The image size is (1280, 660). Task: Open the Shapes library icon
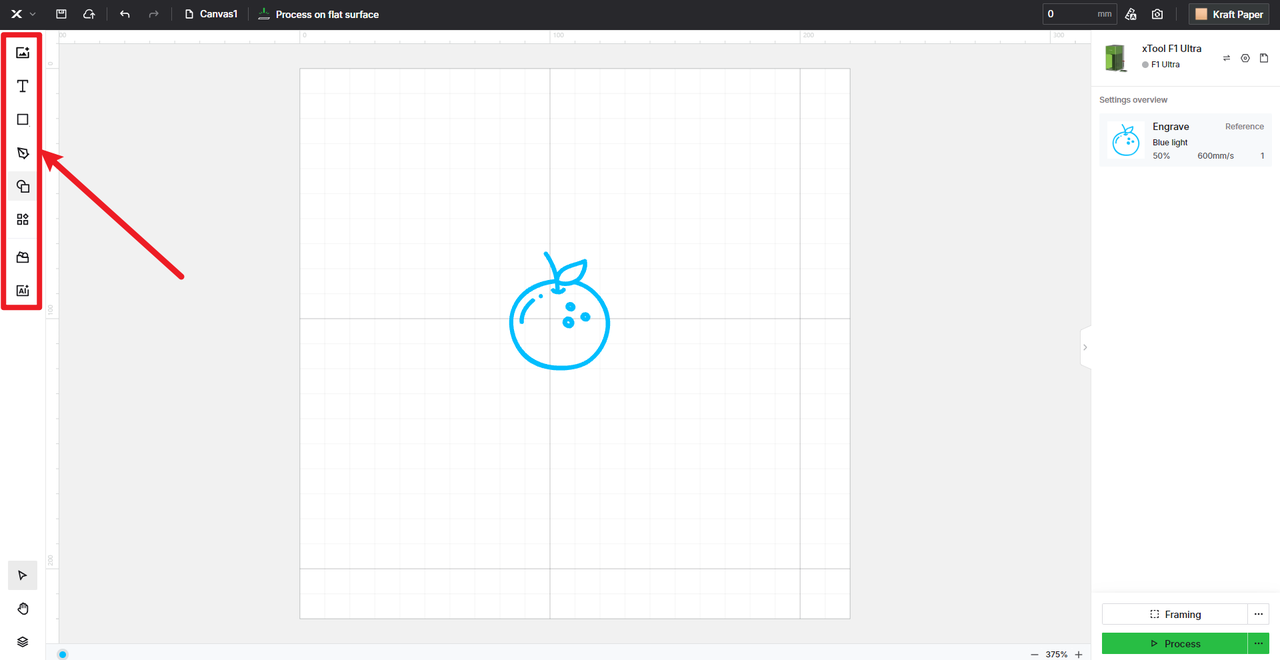(x=23, y=187)
